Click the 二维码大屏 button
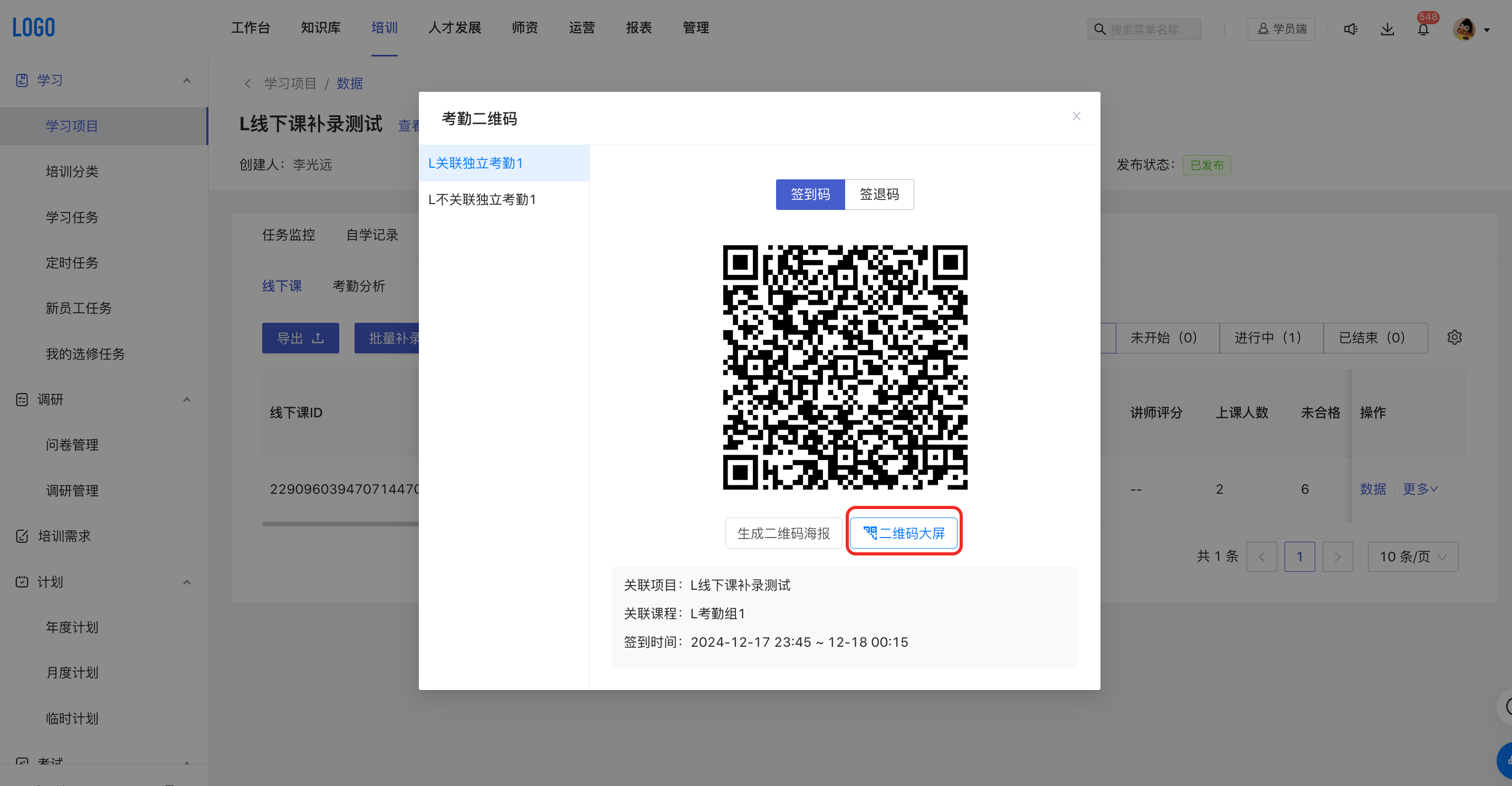This screenshot has width=1512, height=786. [x=904, y=533]
